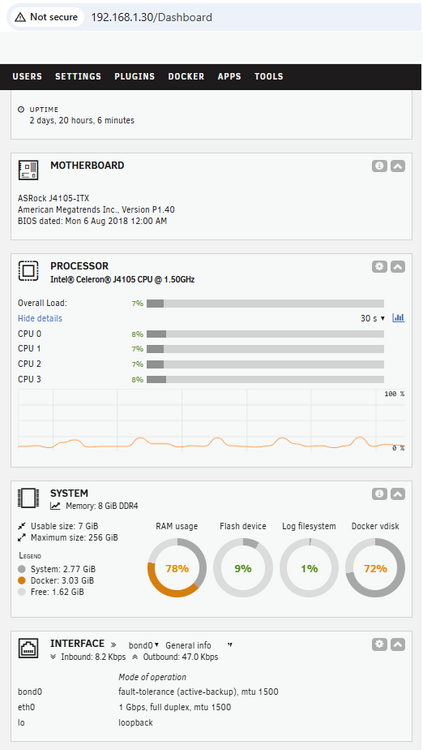Collapse the System panel

point(398,494)
